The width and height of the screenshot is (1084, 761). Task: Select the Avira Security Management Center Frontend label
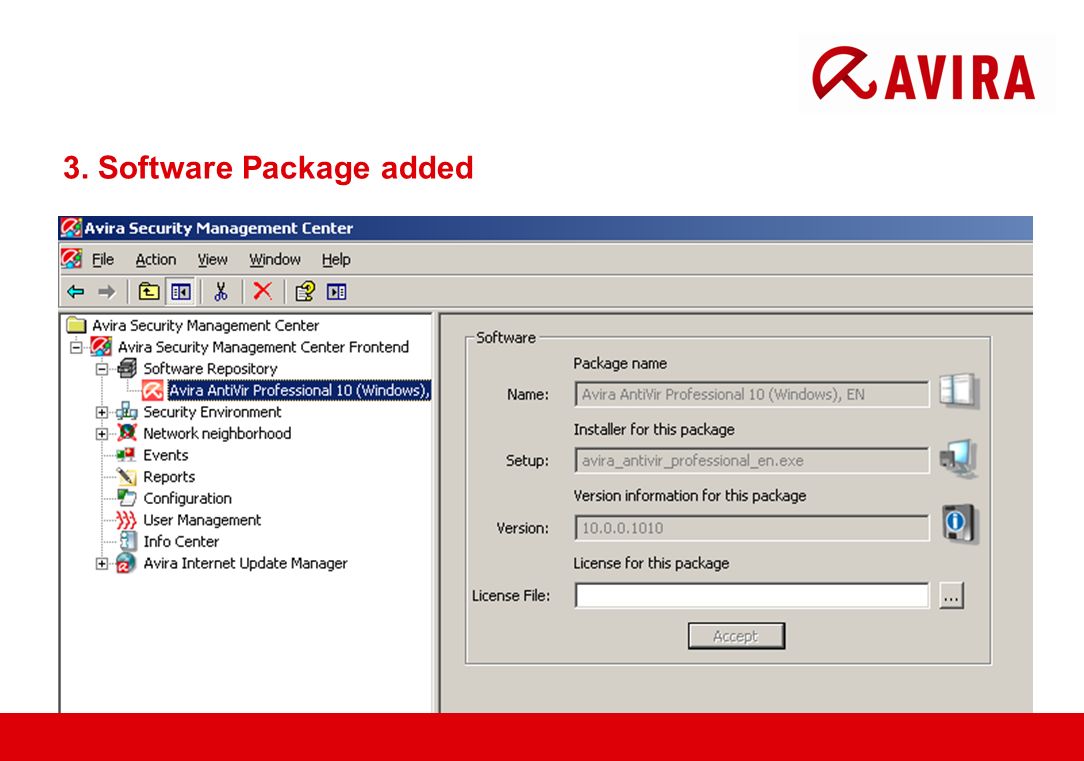pyautogui.click(x=263, y=347)
